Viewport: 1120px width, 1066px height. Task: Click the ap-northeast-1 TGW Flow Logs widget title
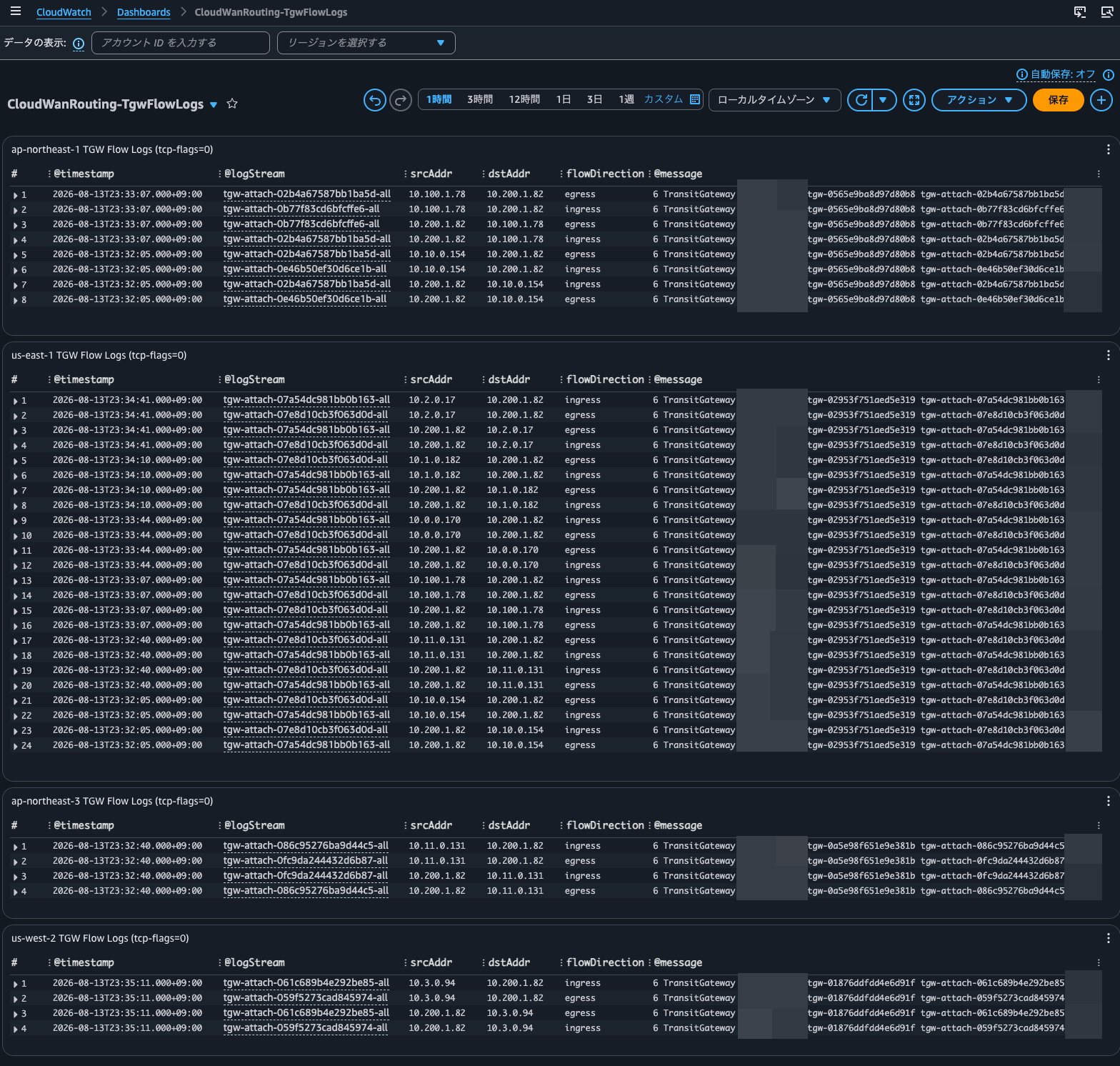tap(112, 149)
